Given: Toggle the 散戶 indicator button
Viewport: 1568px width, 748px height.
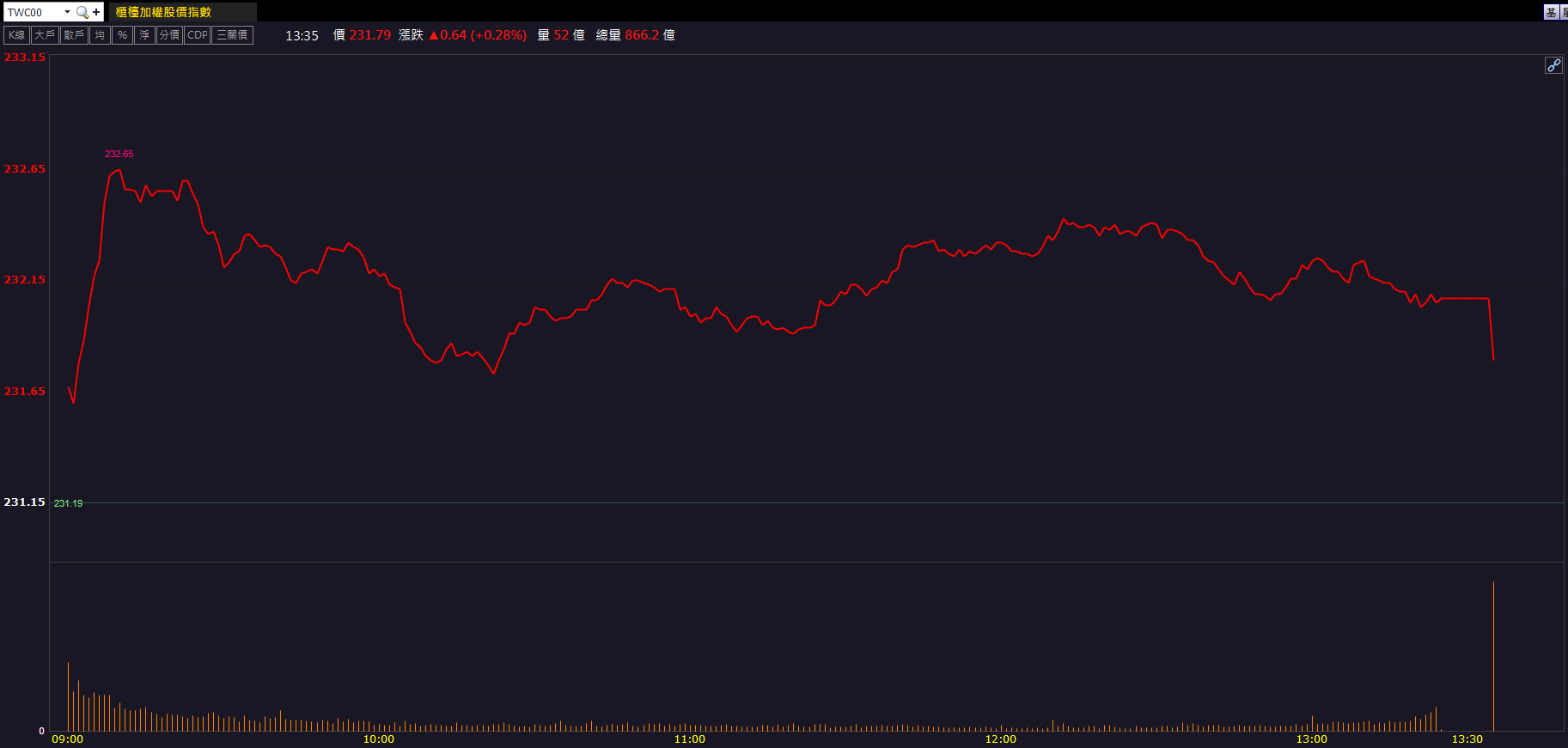Looking at the screenshot, I should pyautogui.click(x=74, y=35).
